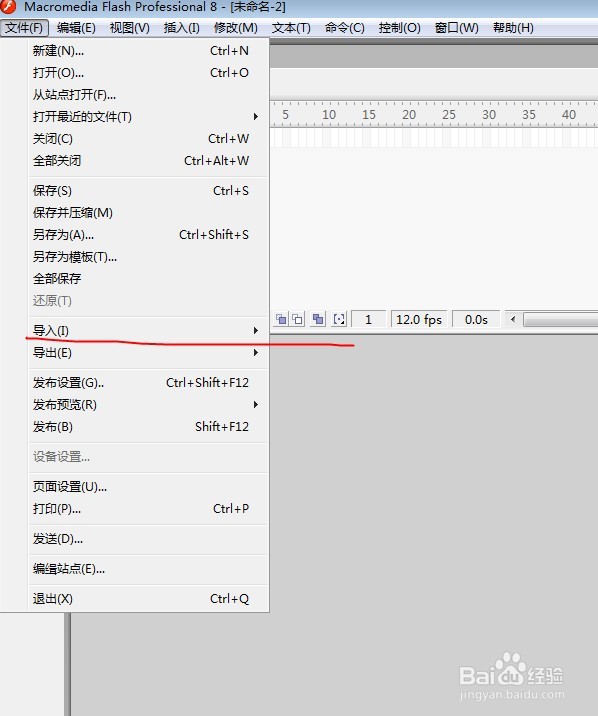Image resolution: width=598 pixels, height=716 pixels.
Task: Open the Modify Onion Markers button
Action: click(x=339, y=319)
